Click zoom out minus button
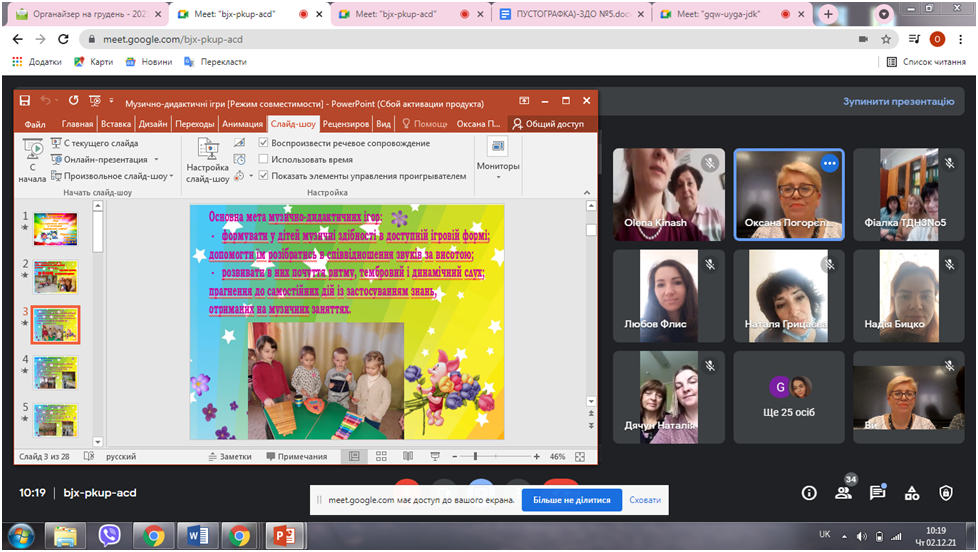The width and height of the screenshot is (978, 552). coord(455,457)
